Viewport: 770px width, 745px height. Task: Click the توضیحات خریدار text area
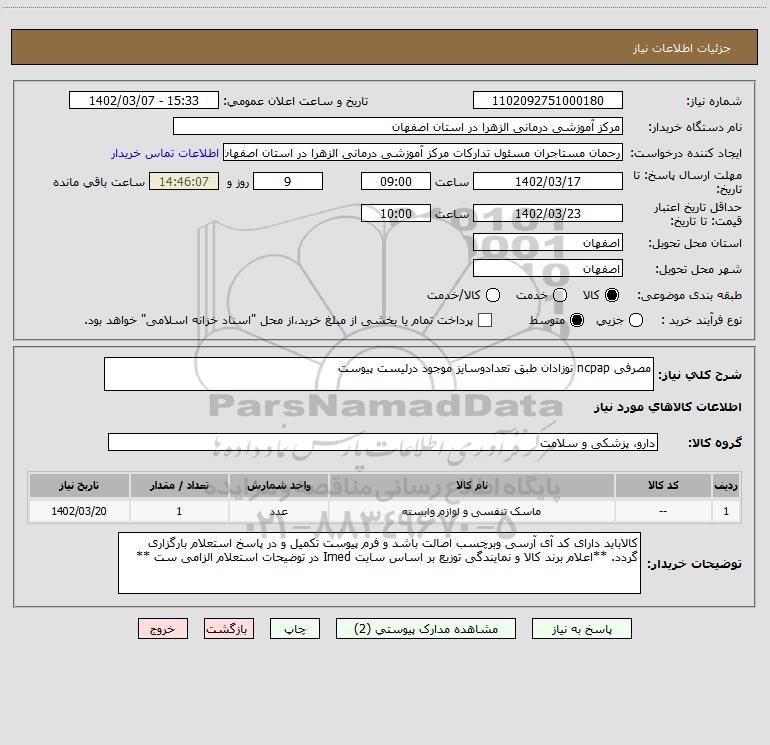(379, 563)
